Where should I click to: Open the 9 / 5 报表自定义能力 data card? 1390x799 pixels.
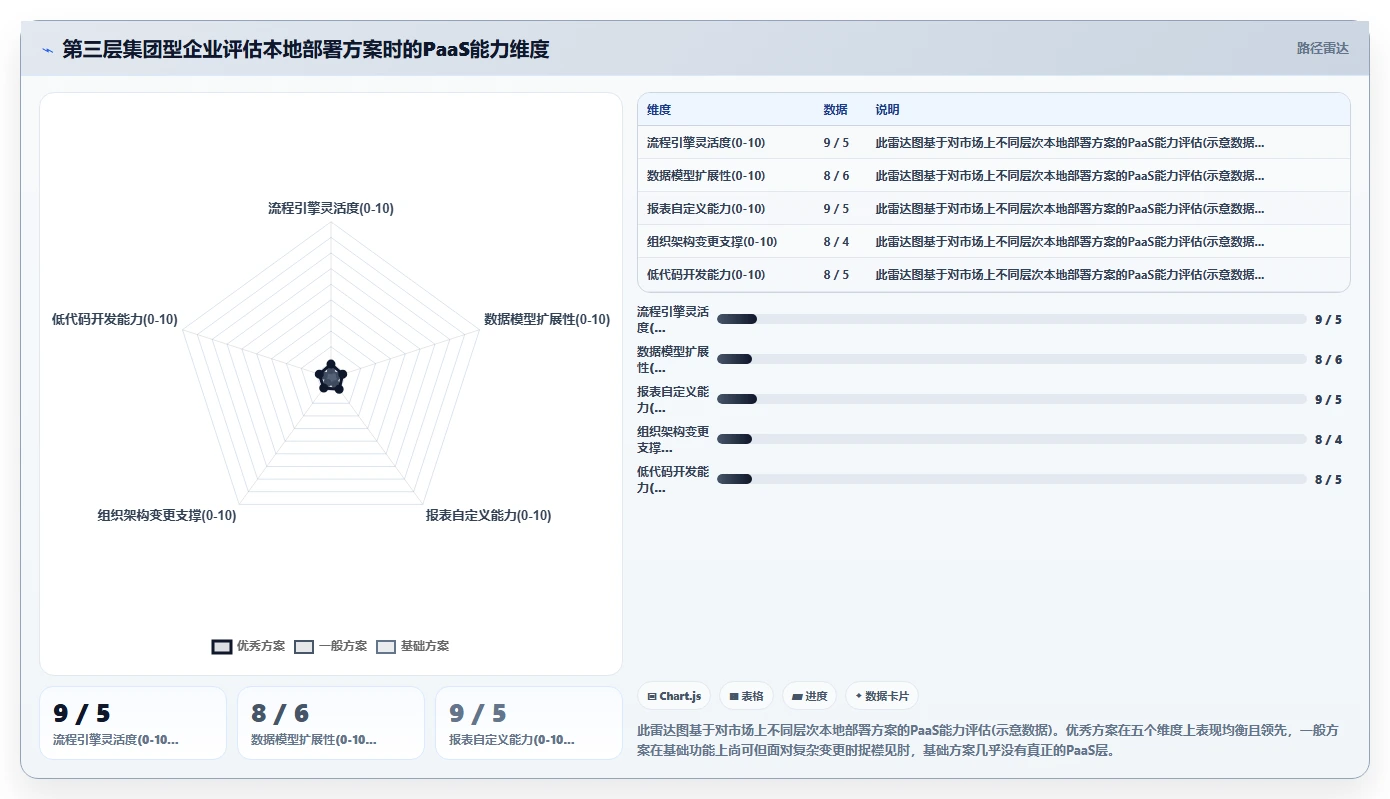pyautogui.click(x=529, y=723)
